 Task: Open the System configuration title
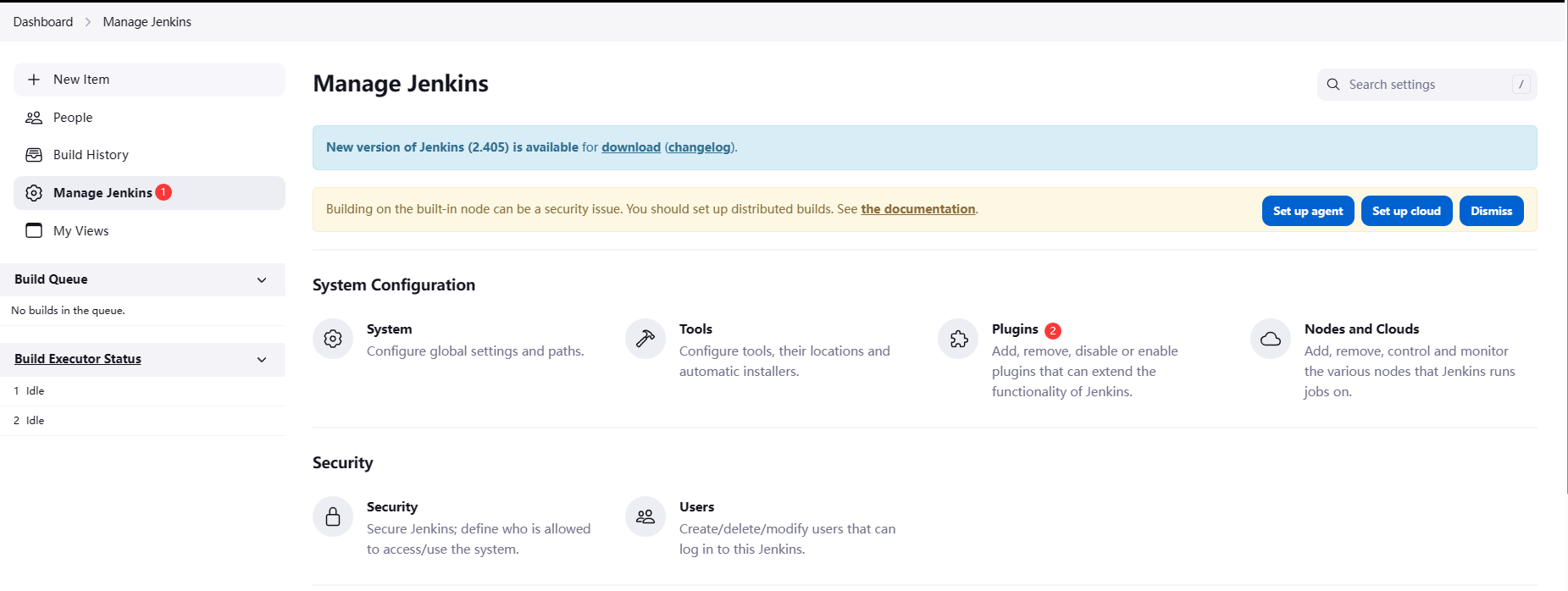[390, 329]
